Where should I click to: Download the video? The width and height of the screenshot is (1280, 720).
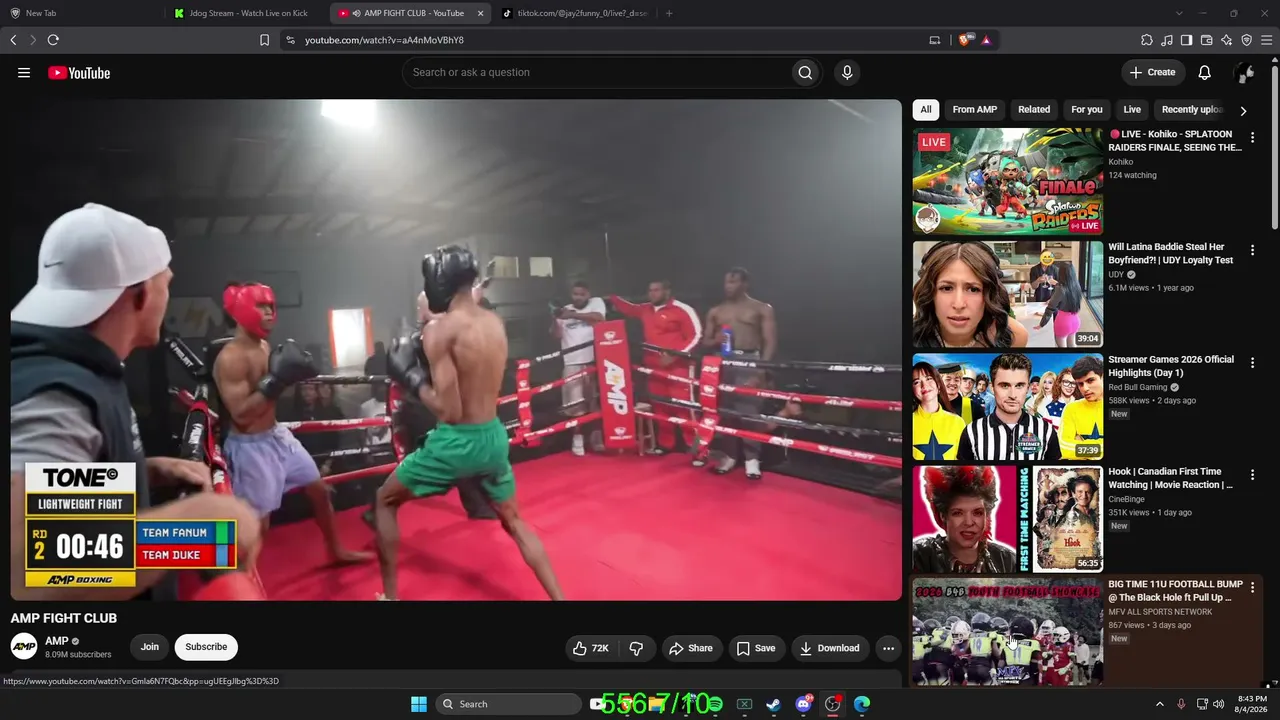pyautogui.click(x=829, y=648)
